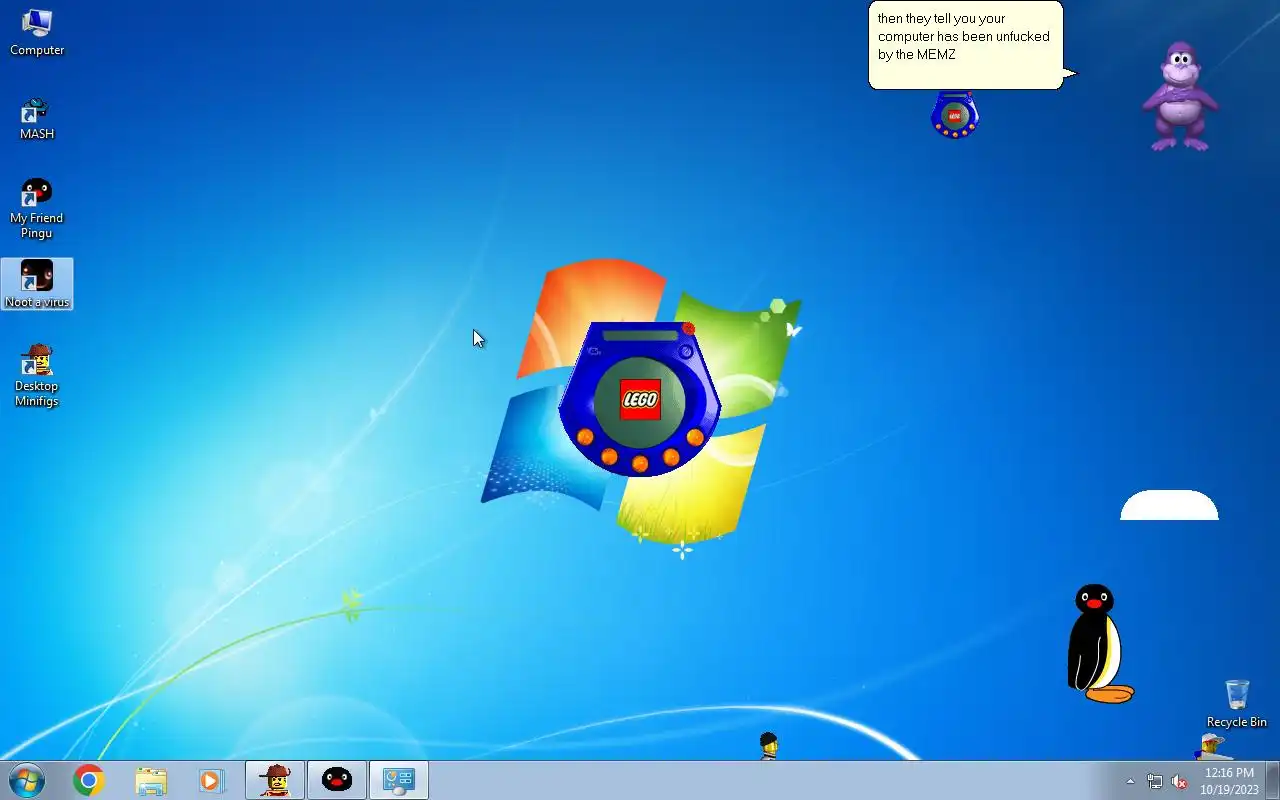Open Windows Media Player from the taskbar
This screenshot has height=800, width=1280.
coord(212,780)
